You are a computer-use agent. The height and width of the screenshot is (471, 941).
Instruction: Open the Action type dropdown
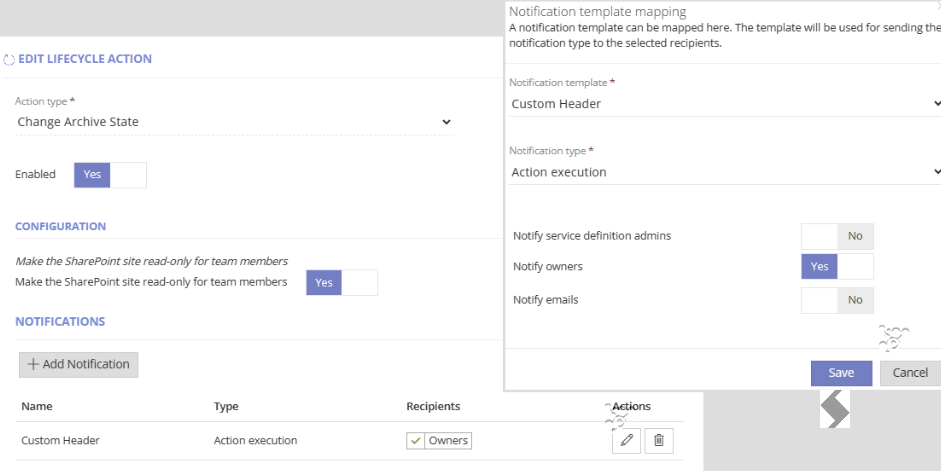234,122
